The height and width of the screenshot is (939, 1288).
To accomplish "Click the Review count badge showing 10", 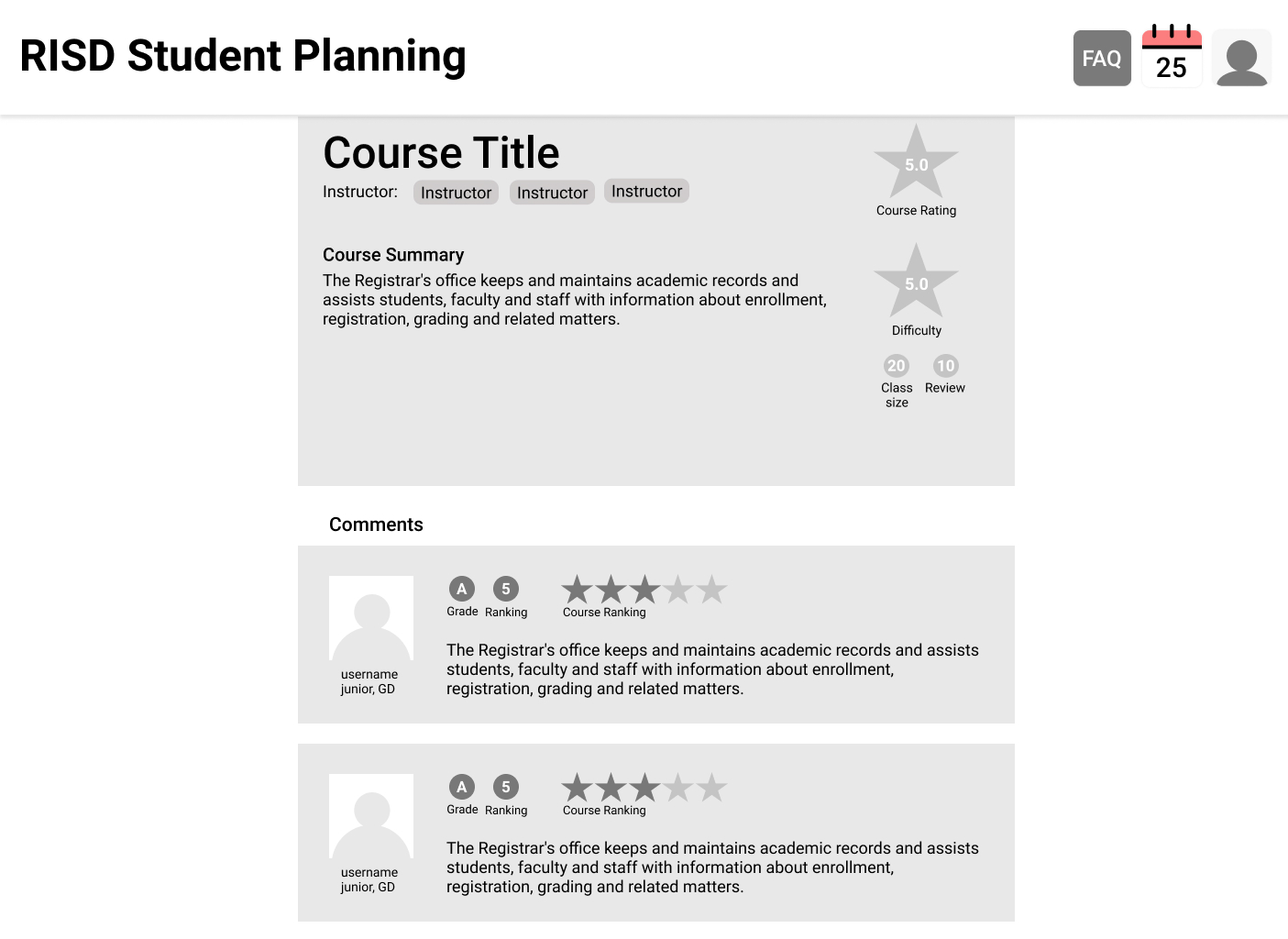I will pyautogui.click(x=945, y=366).
